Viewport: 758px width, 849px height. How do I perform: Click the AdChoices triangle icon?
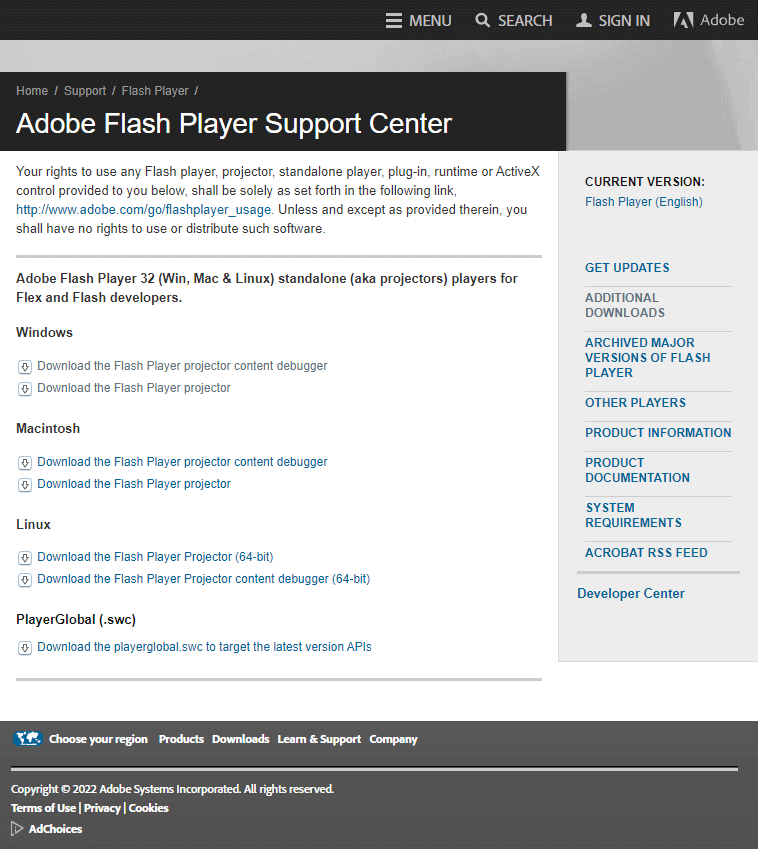(17, 828)
